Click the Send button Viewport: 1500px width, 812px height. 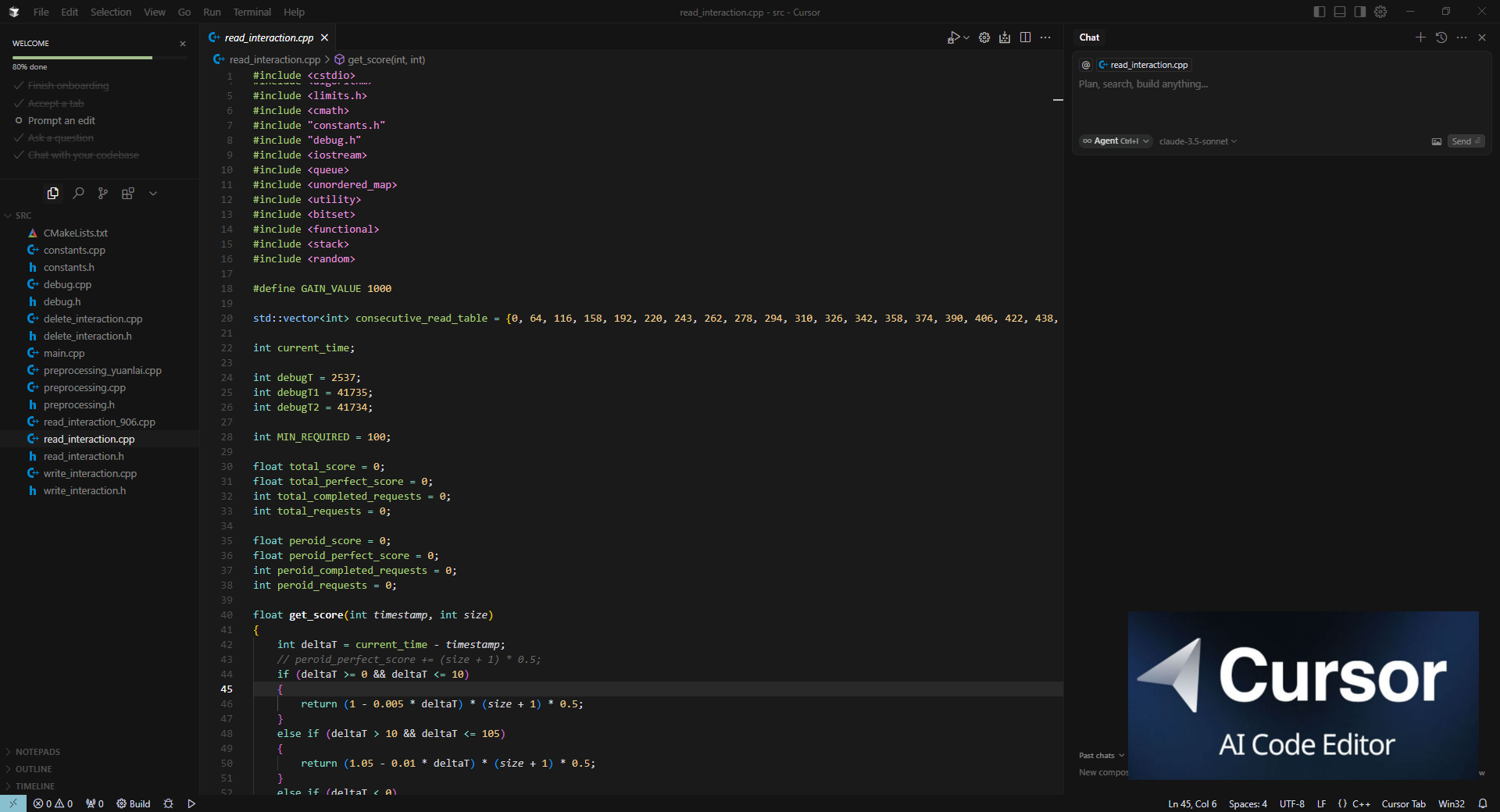1466,141
